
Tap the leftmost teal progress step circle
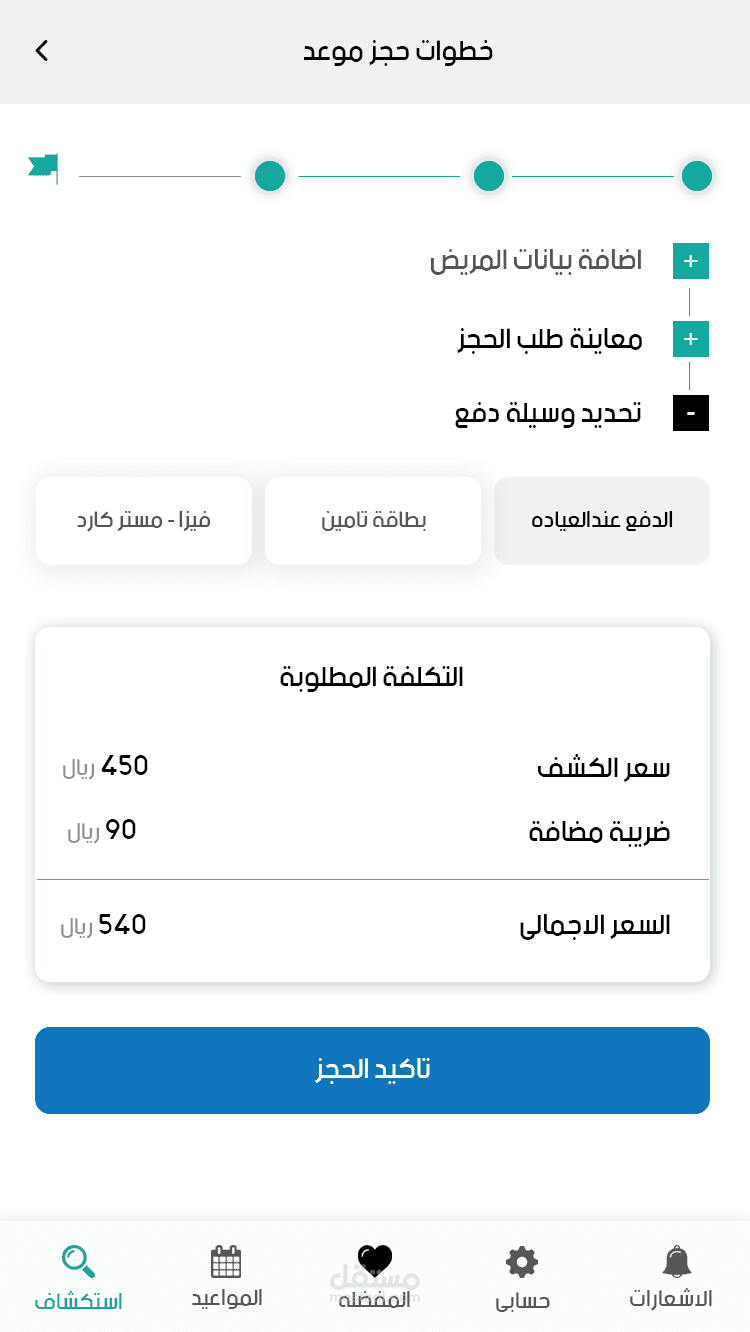point(270,176)
